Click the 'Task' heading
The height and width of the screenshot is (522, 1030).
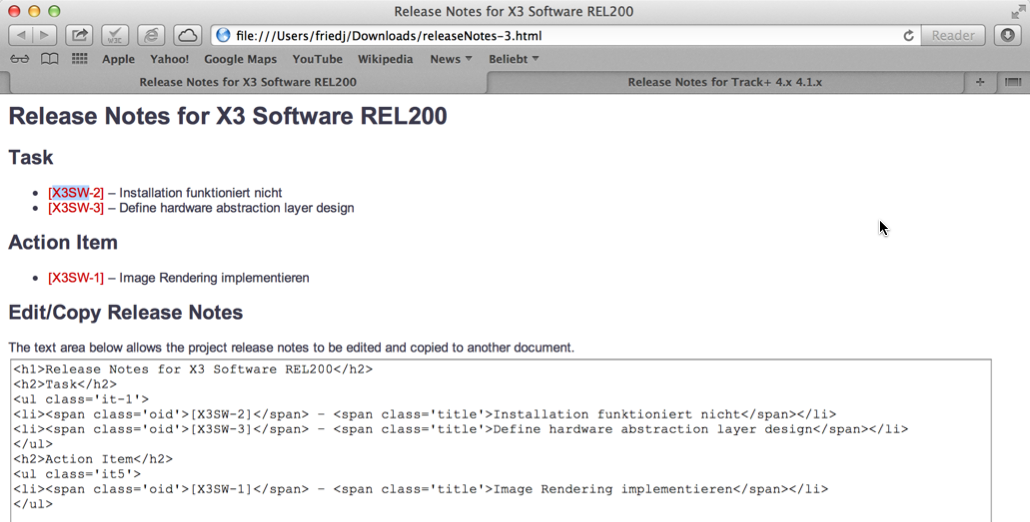[x=31, y=158]
